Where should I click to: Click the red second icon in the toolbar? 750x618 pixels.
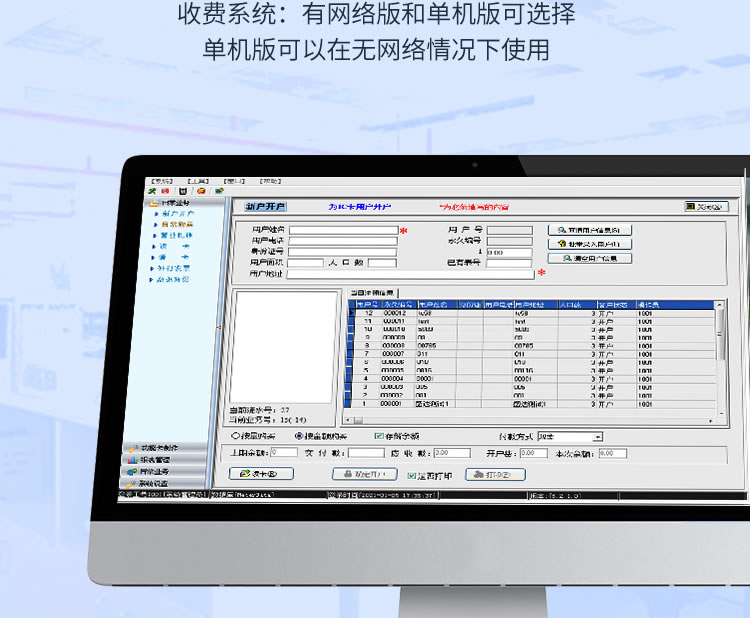pyautogui.click(x=165, y=190)
